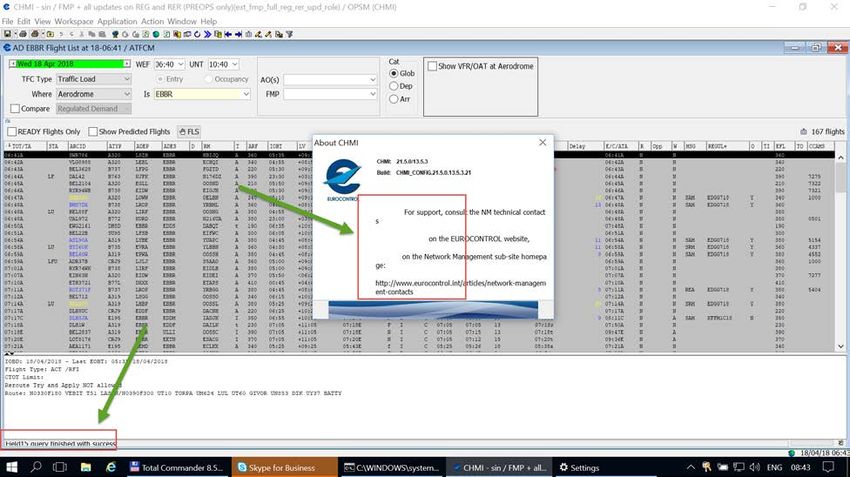Open File Explorer from the taskbar

pyautogui.click(x=86, y=467)
